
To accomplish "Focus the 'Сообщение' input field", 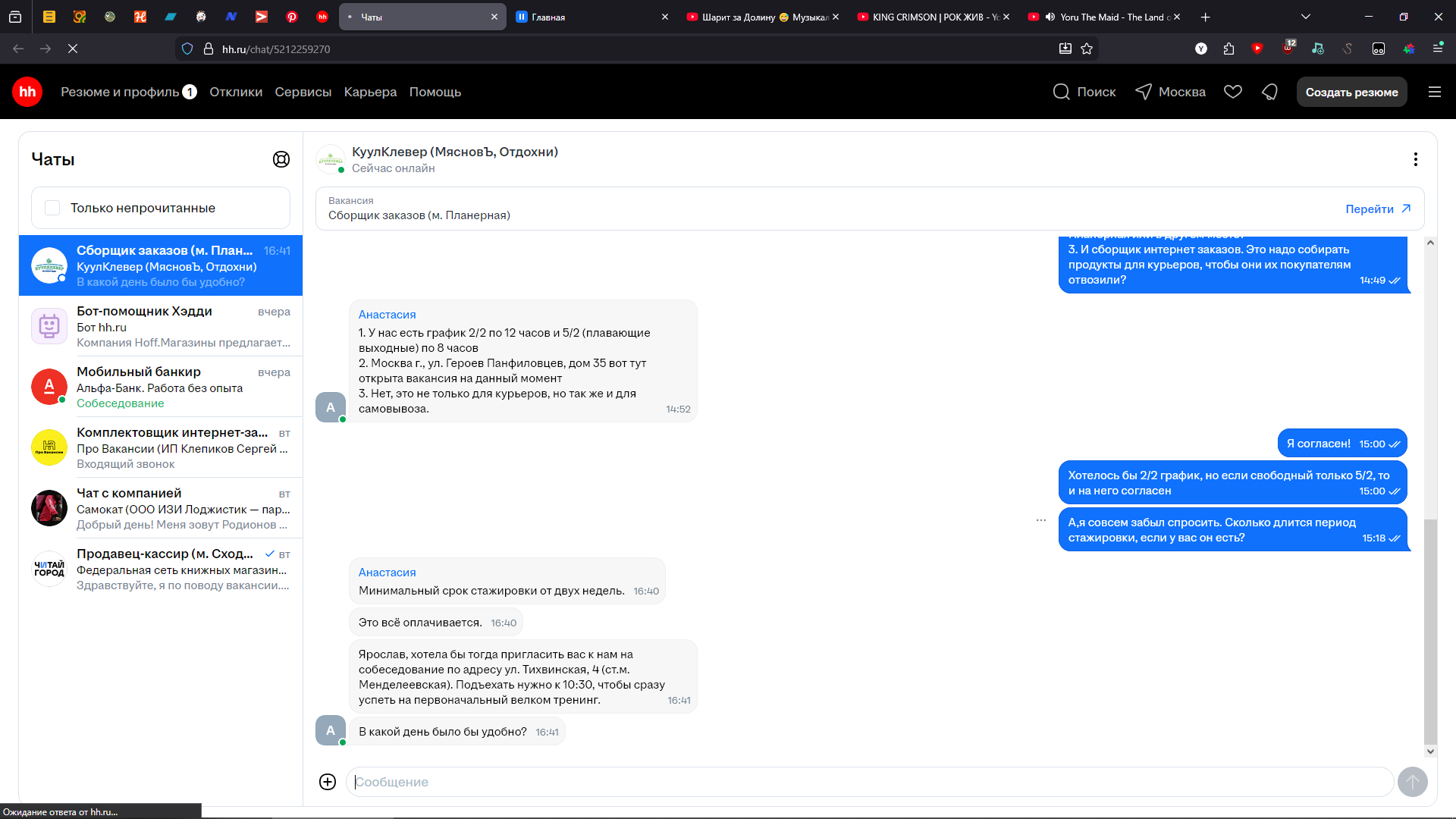I will click(869, 782).
